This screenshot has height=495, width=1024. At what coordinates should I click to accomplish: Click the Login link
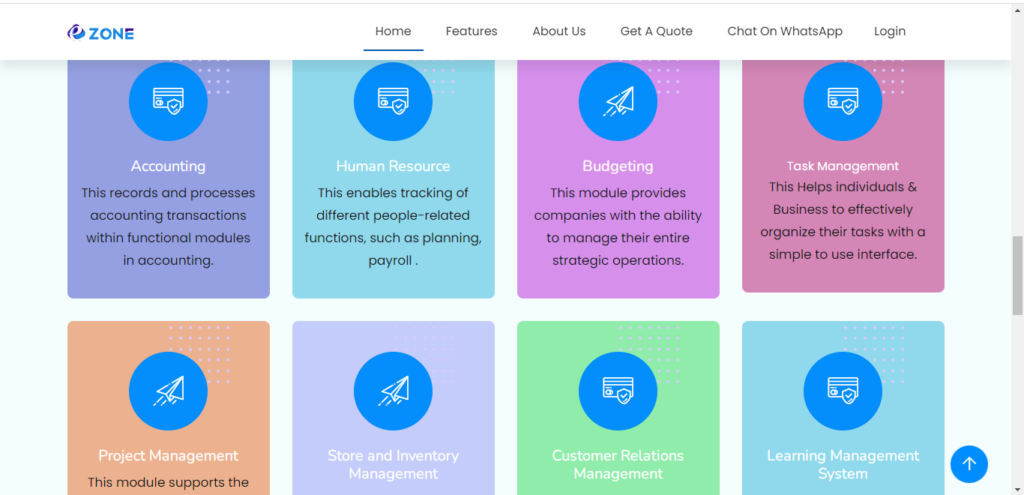click(889, 31)
